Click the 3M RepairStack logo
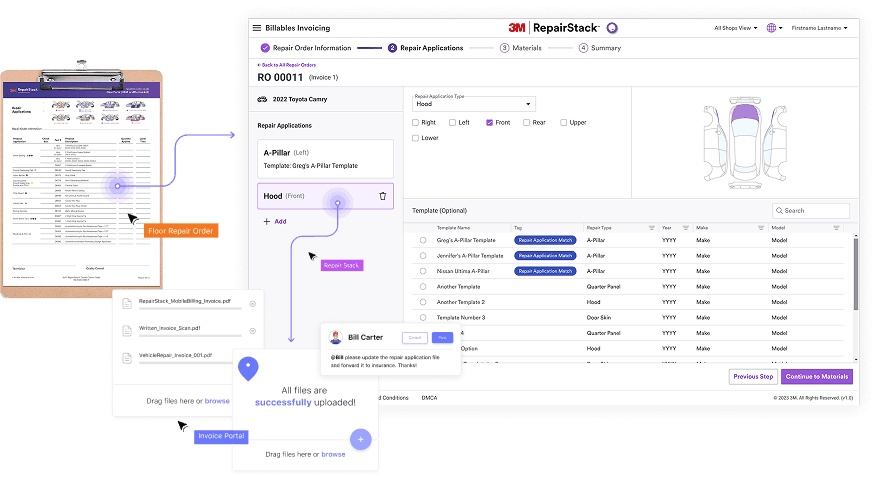Viewport: 880px width, 477px height. tap(553, 28)
